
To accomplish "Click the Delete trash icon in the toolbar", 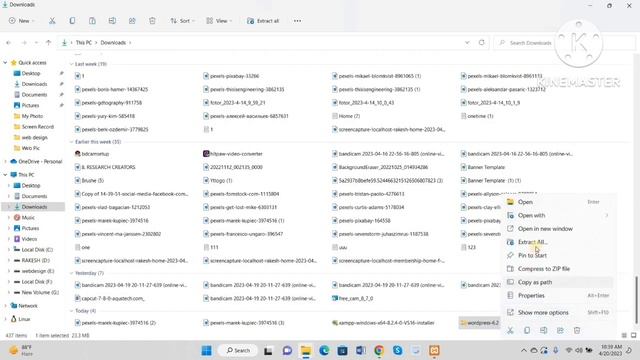I will pyautogui.click(x=152, y=21).
